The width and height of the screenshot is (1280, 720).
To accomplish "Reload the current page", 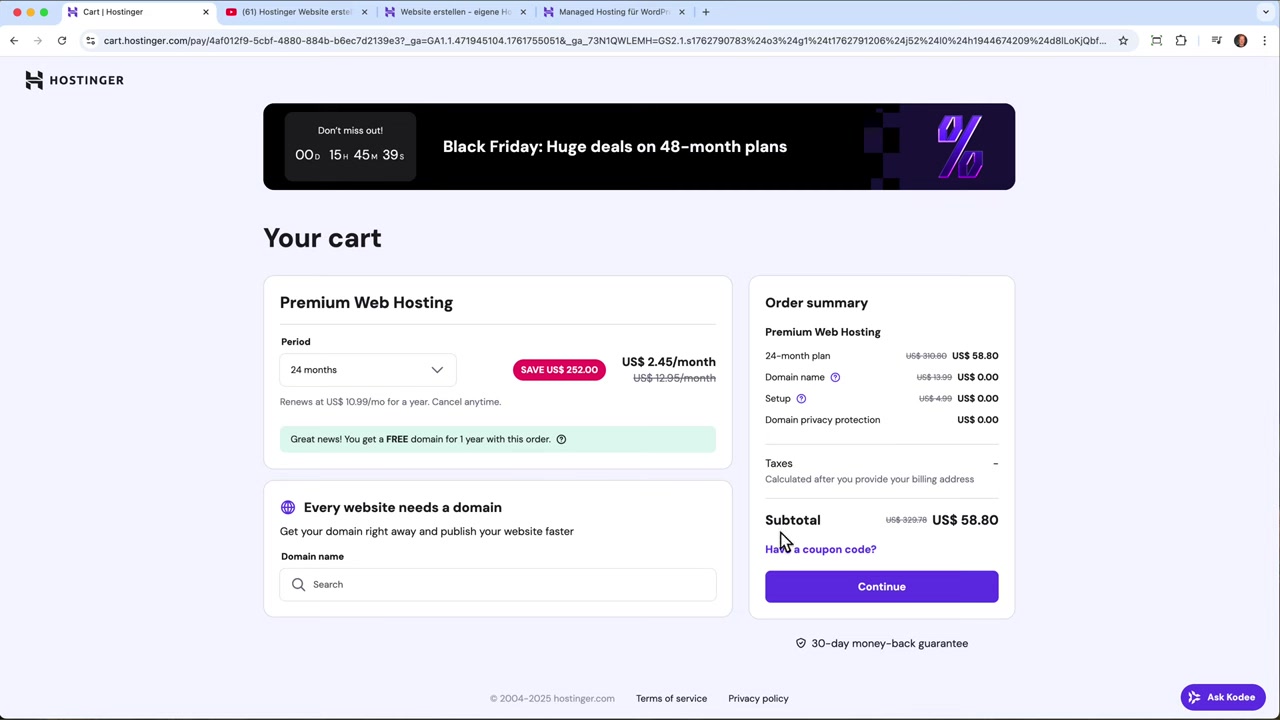I will point(62,41).
